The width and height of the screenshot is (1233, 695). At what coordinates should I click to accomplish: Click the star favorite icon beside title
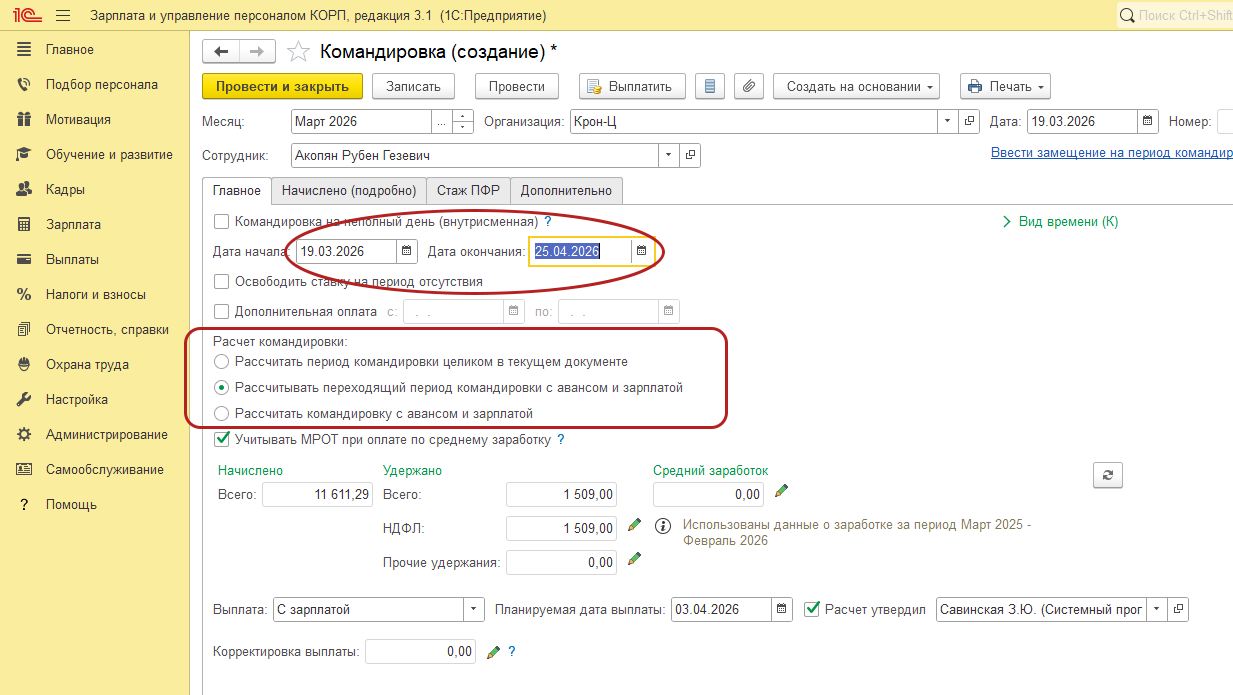point(298,52)
